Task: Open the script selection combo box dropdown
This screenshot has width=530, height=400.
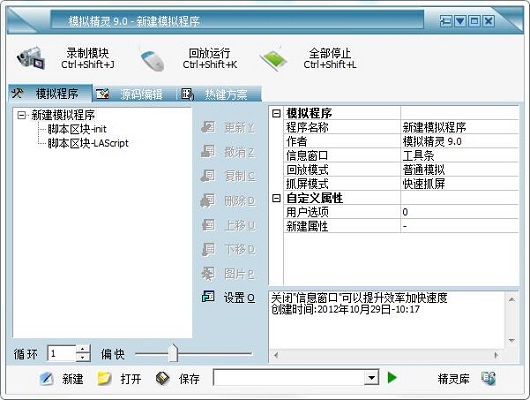Action: (371, 378)
